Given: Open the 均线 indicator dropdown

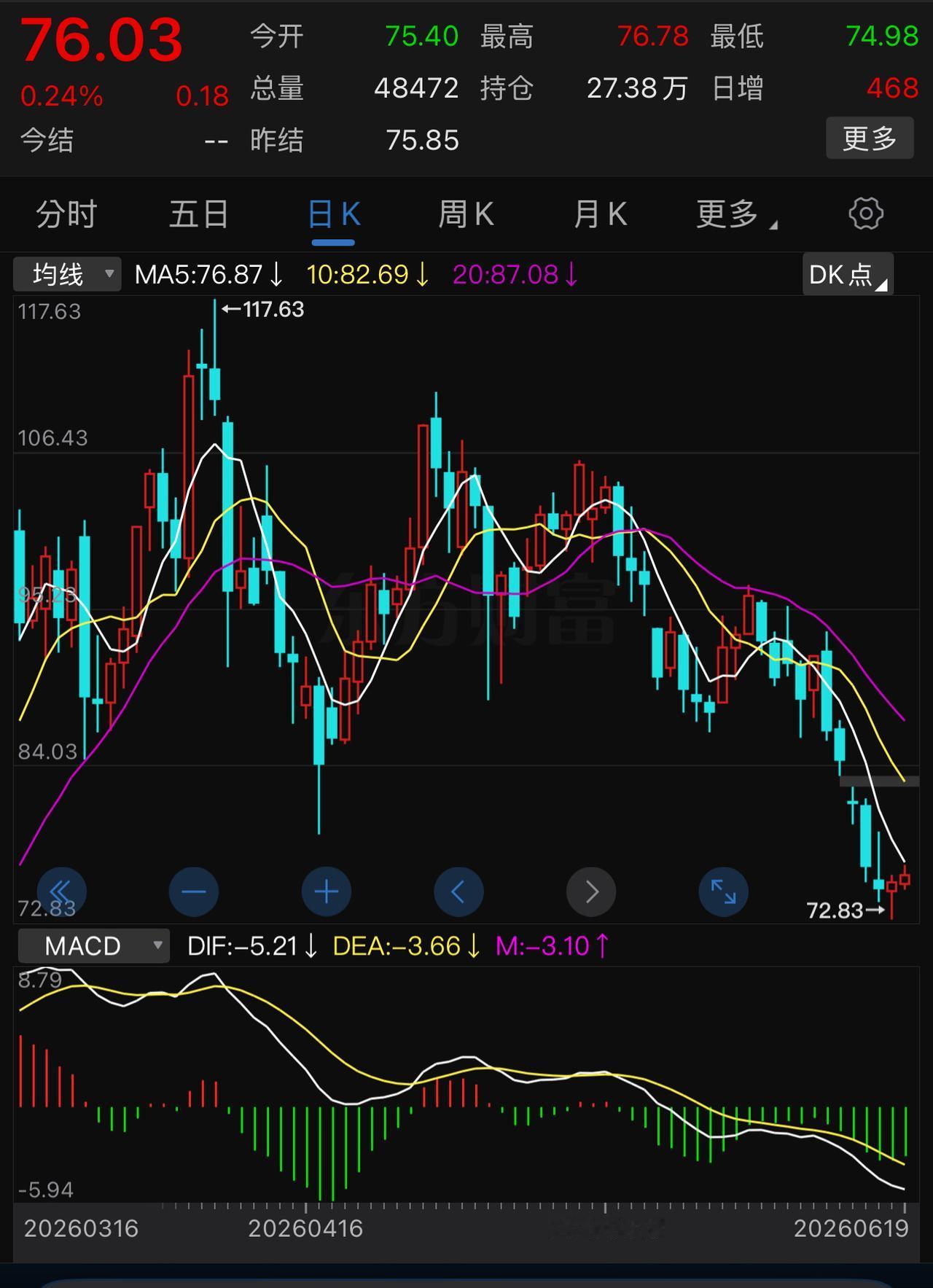Looking at the screenshot, I should (67, 275).
